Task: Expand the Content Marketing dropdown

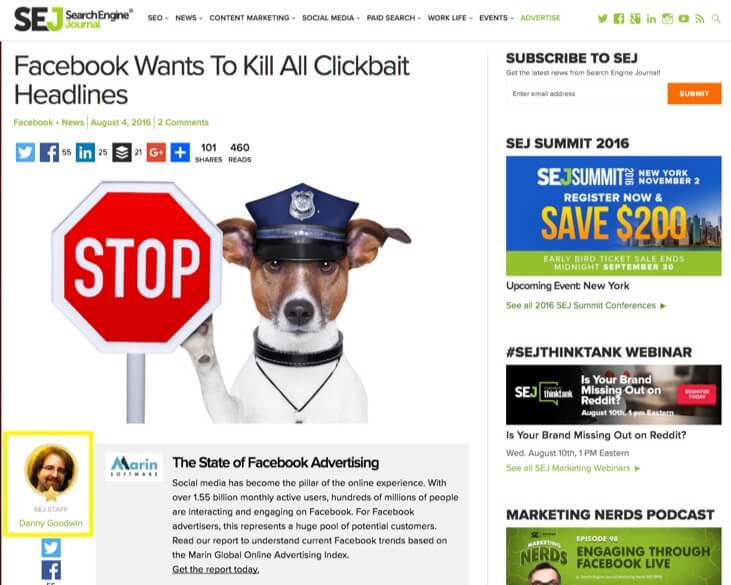Action: tap(252, 18)
